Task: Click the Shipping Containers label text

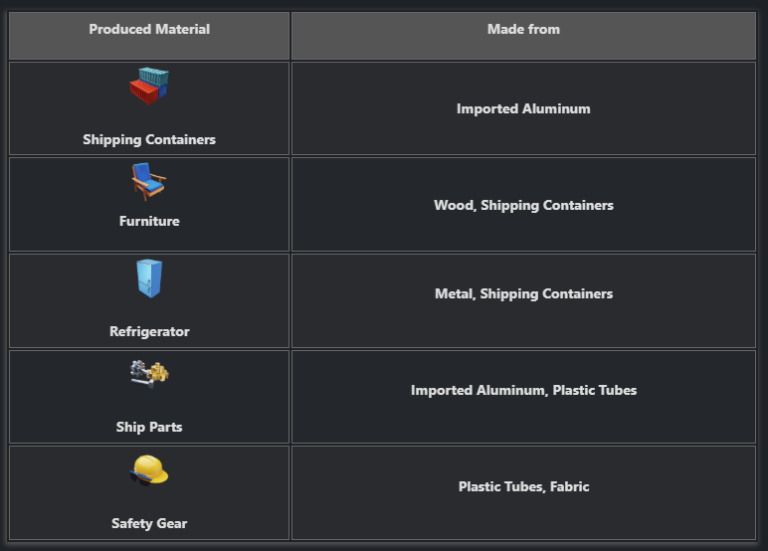Action: click(x=149, y=140)
